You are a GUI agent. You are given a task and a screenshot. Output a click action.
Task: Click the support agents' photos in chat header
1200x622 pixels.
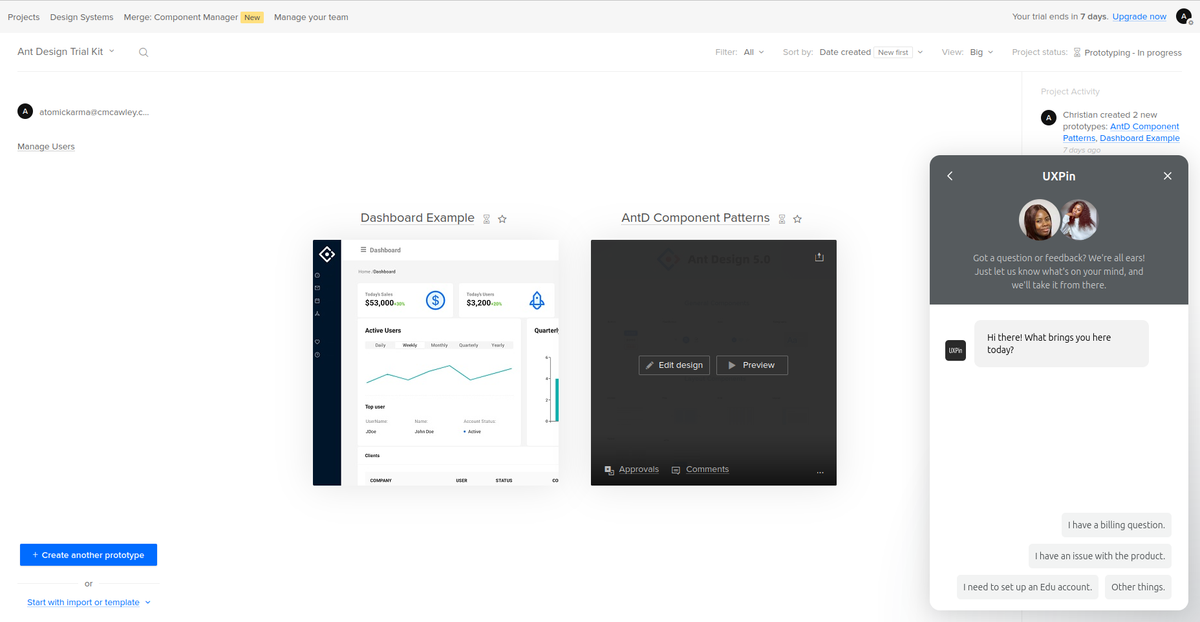tap(1058, 220)
